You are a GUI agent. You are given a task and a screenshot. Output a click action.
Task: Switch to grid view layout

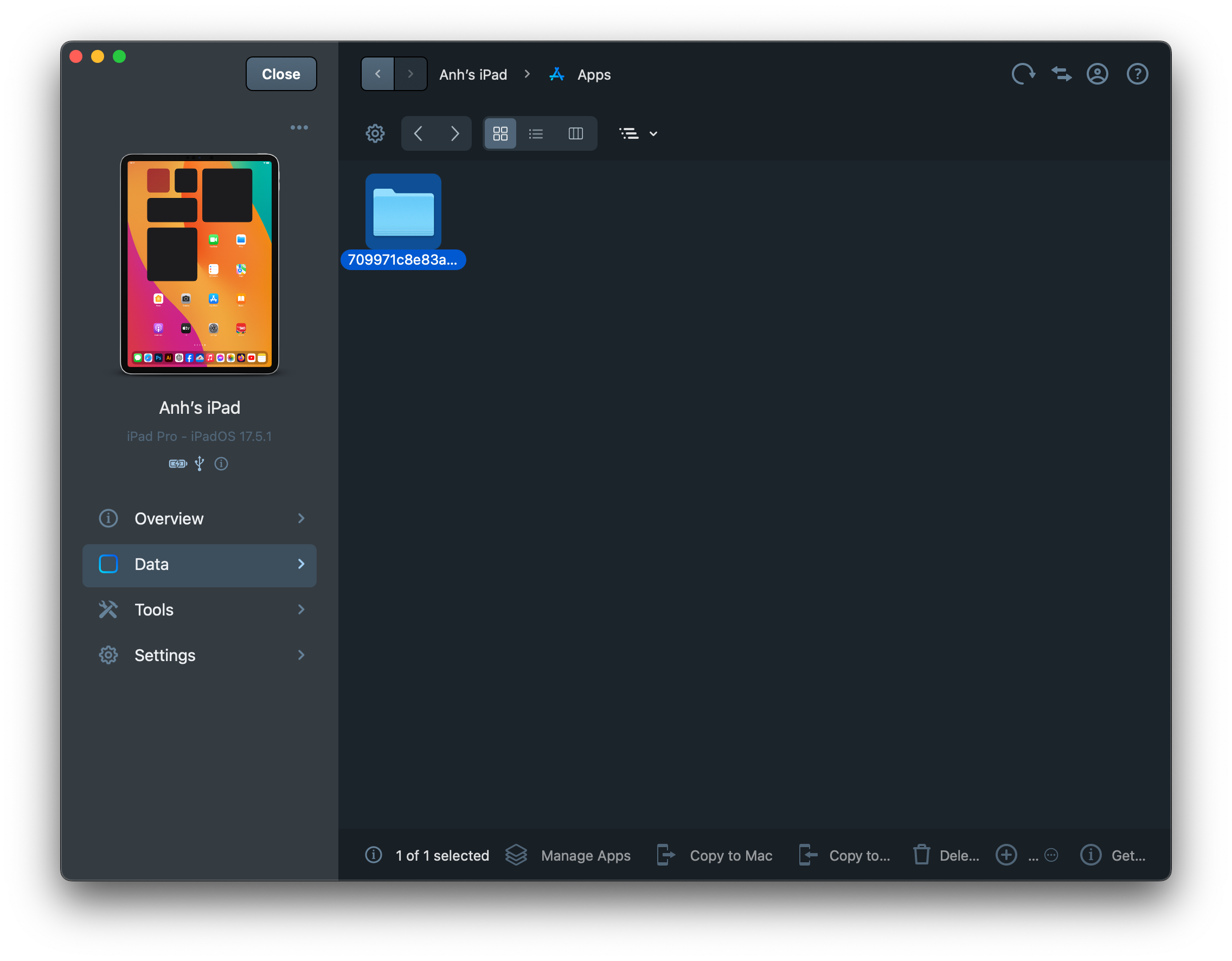(500, 133)
